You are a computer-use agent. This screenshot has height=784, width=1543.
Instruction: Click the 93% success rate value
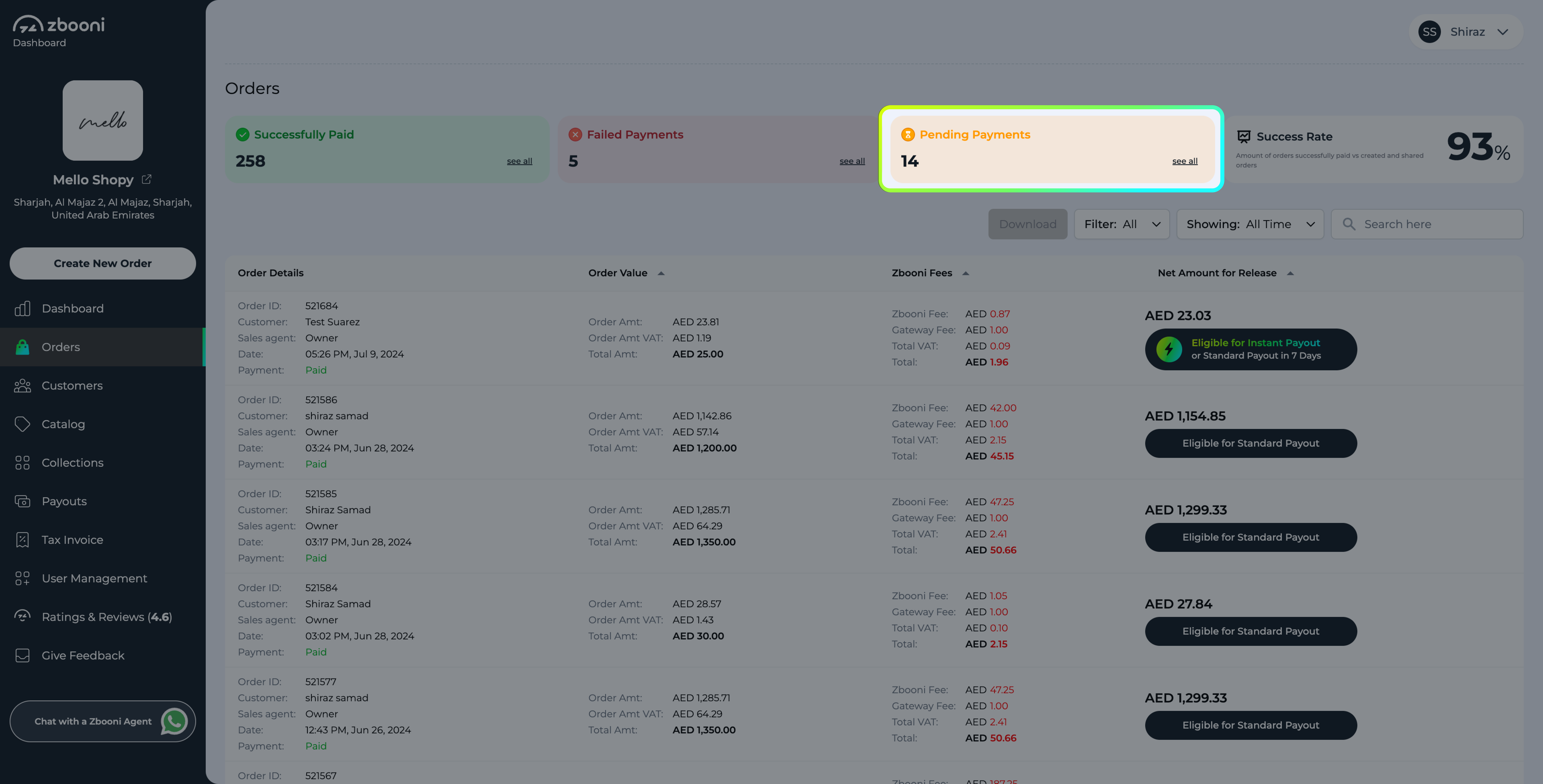1478,147
